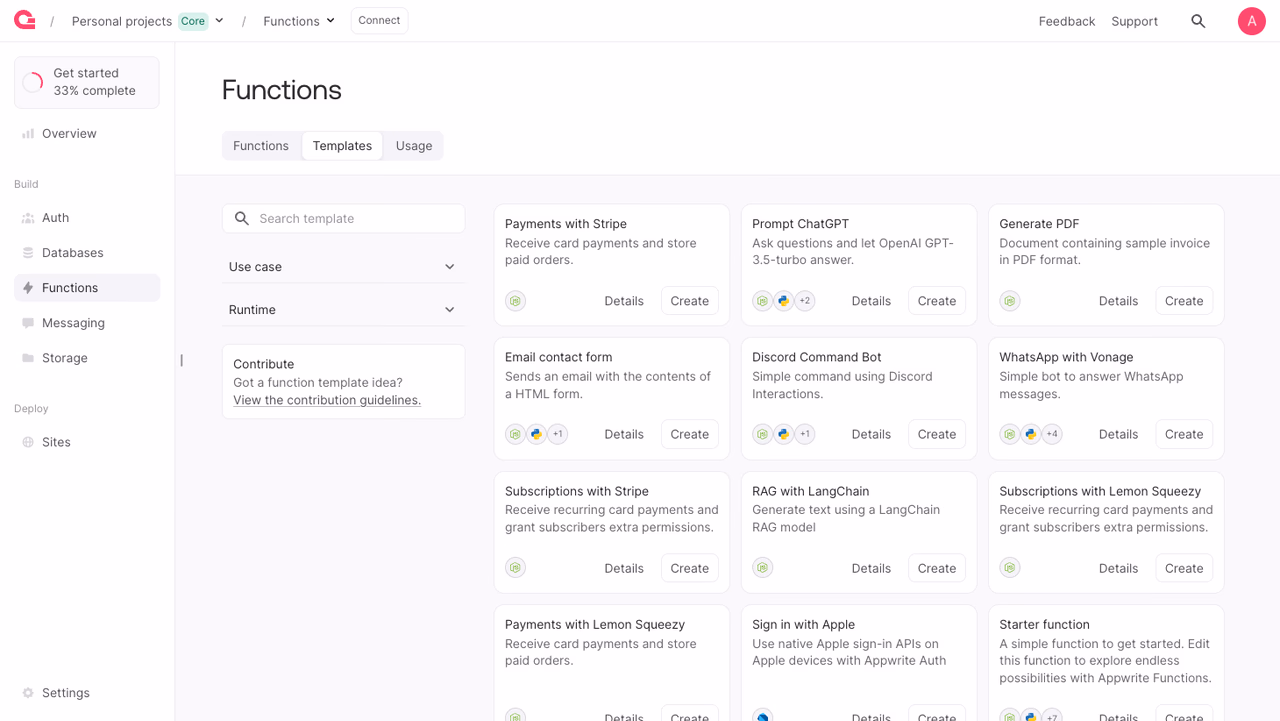Open the Usage tab
Viewport: 1280px width, 721px height.
414,146
